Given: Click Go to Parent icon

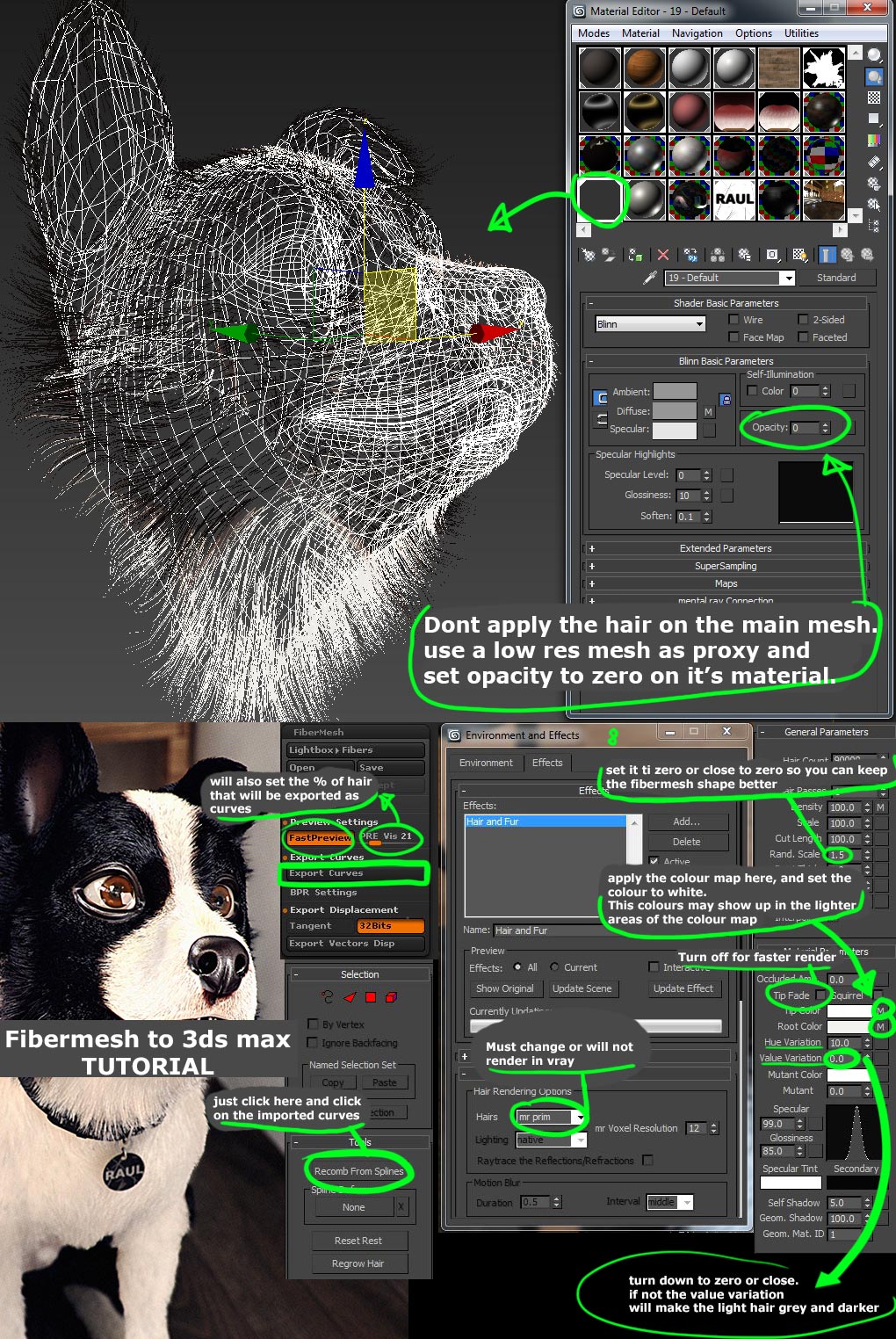Looking at the screenshot, I should pos(847,255).
